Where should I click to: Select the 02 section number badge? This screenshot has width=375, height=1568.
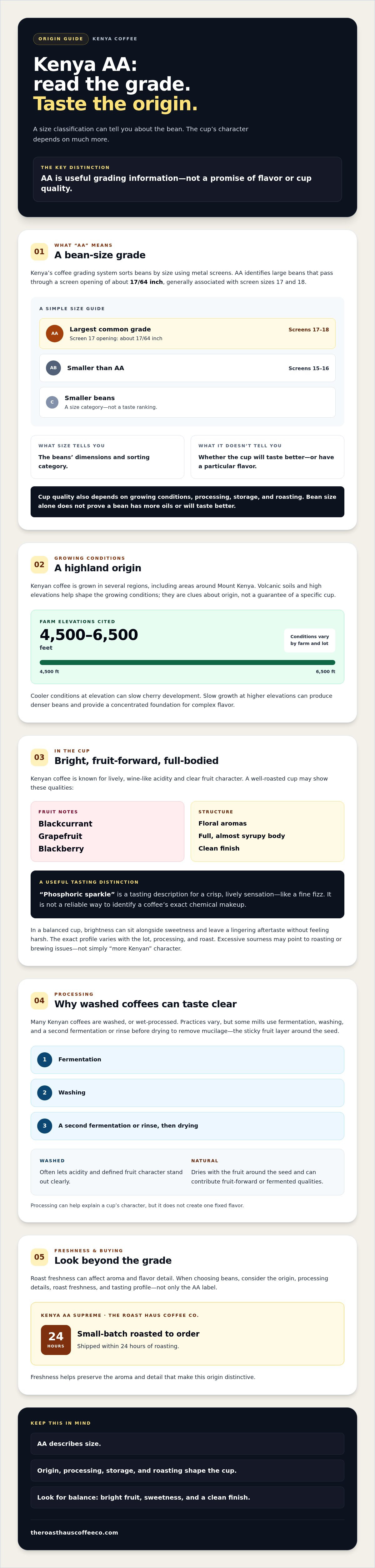point(39,564)
